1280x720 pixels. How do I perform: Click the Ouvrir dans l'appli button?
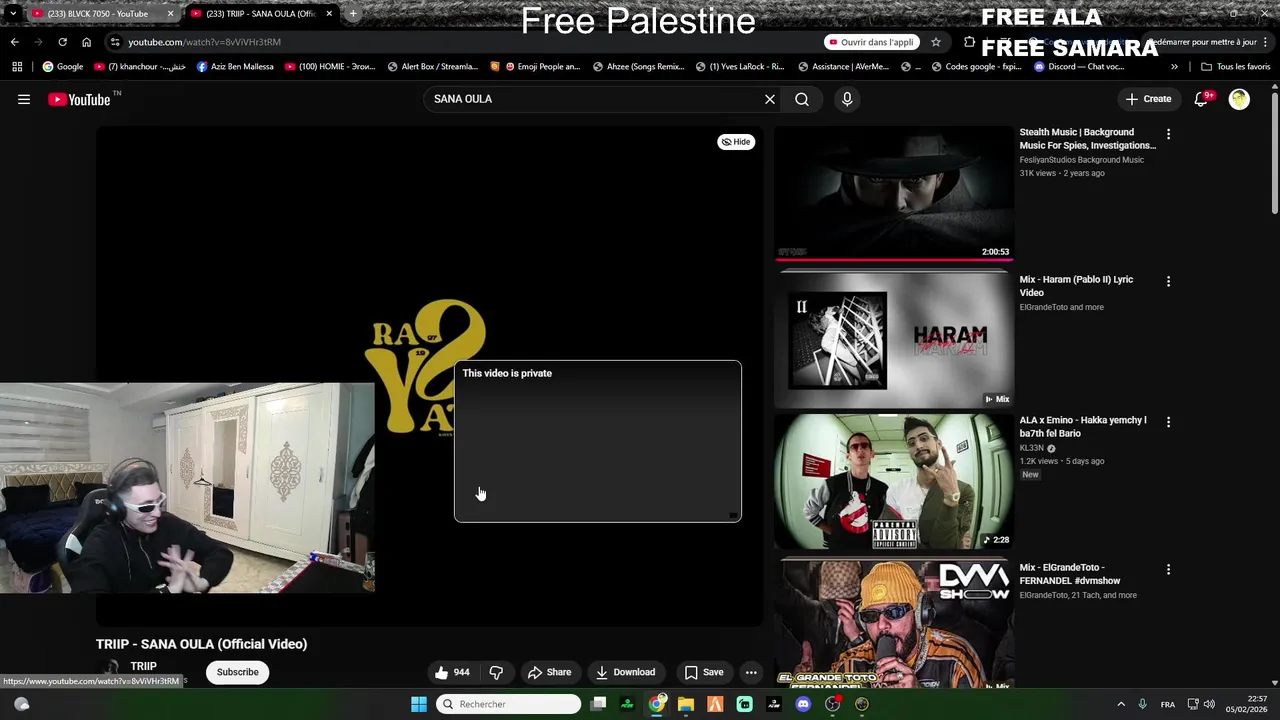tap(872, 42)
